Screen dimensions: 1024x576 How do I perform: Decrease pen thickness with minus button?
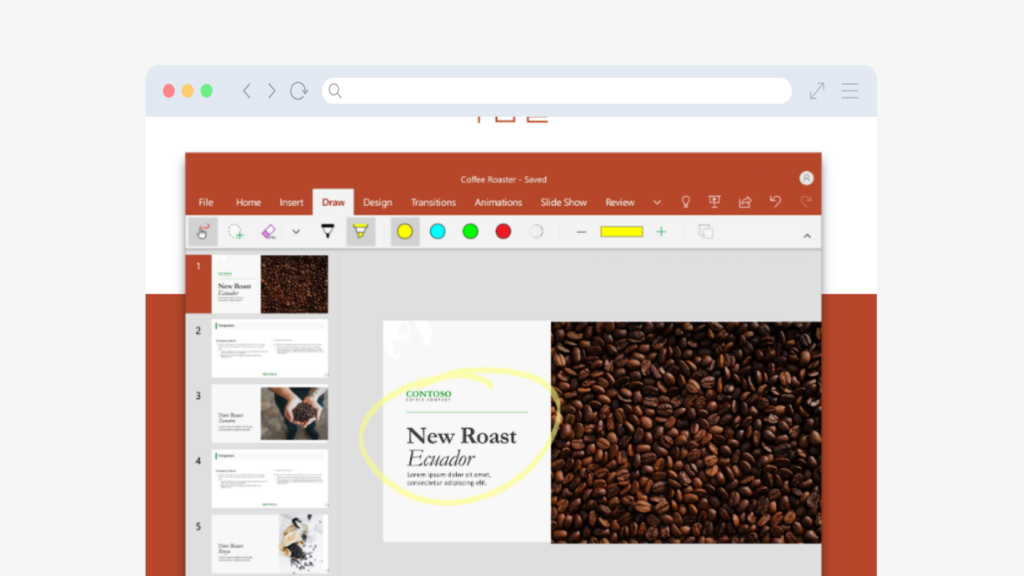(581, 232)
